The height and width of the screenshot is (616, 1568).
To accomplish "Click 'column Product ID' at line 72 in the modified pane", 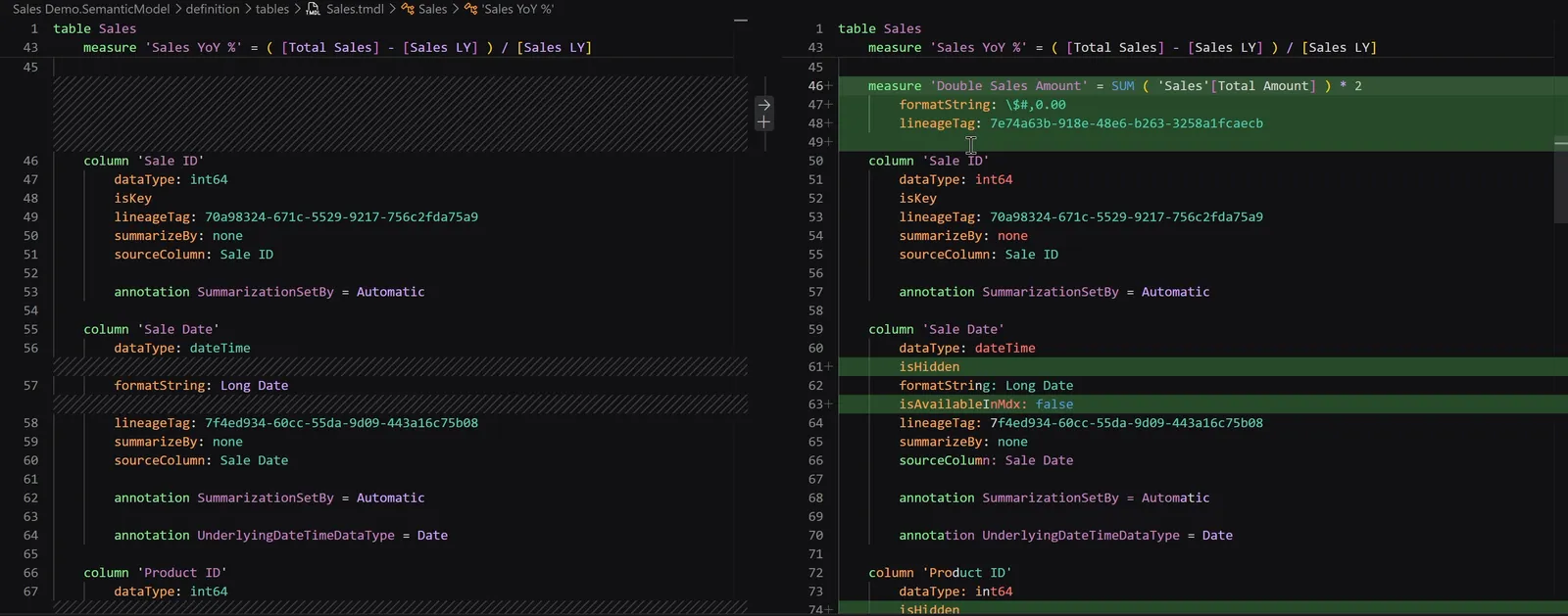I will (x=940, y=573).
